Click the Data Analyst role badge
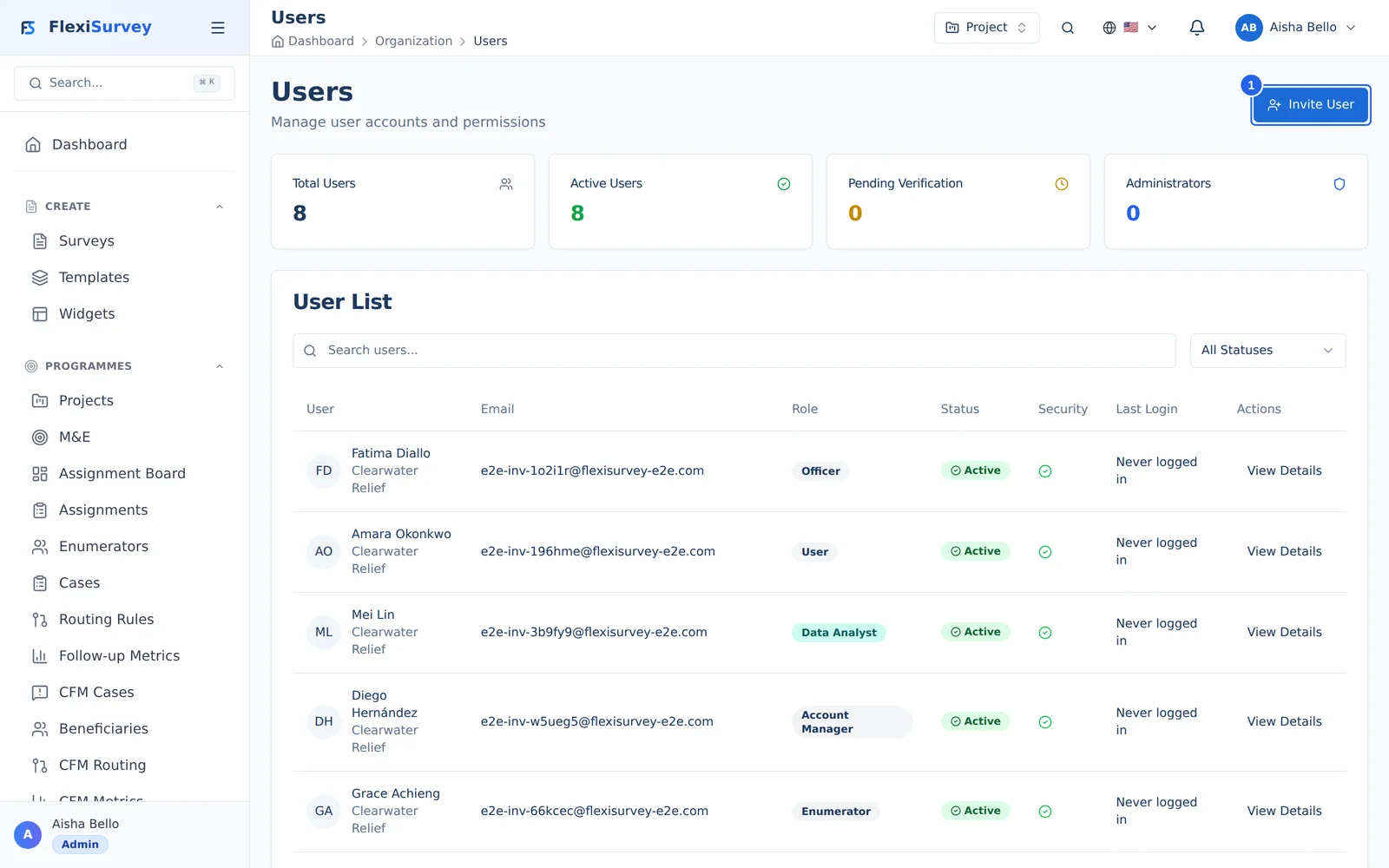The height and width of the screenshot is (868, 1389). click(839, 633)
